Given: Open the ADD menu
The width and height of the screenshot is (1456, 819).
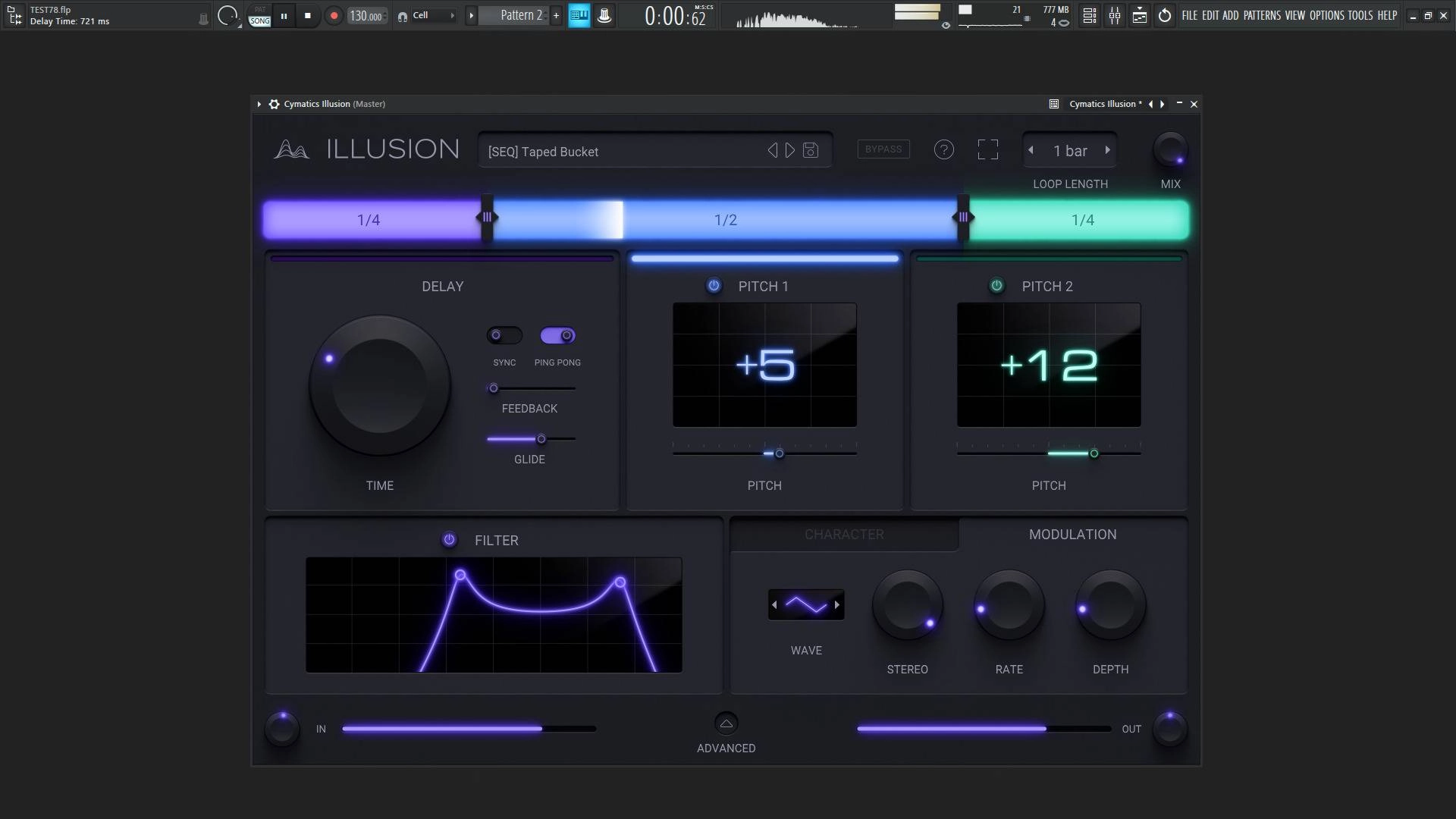Looking at the screenshot, I should point(1230,15).
